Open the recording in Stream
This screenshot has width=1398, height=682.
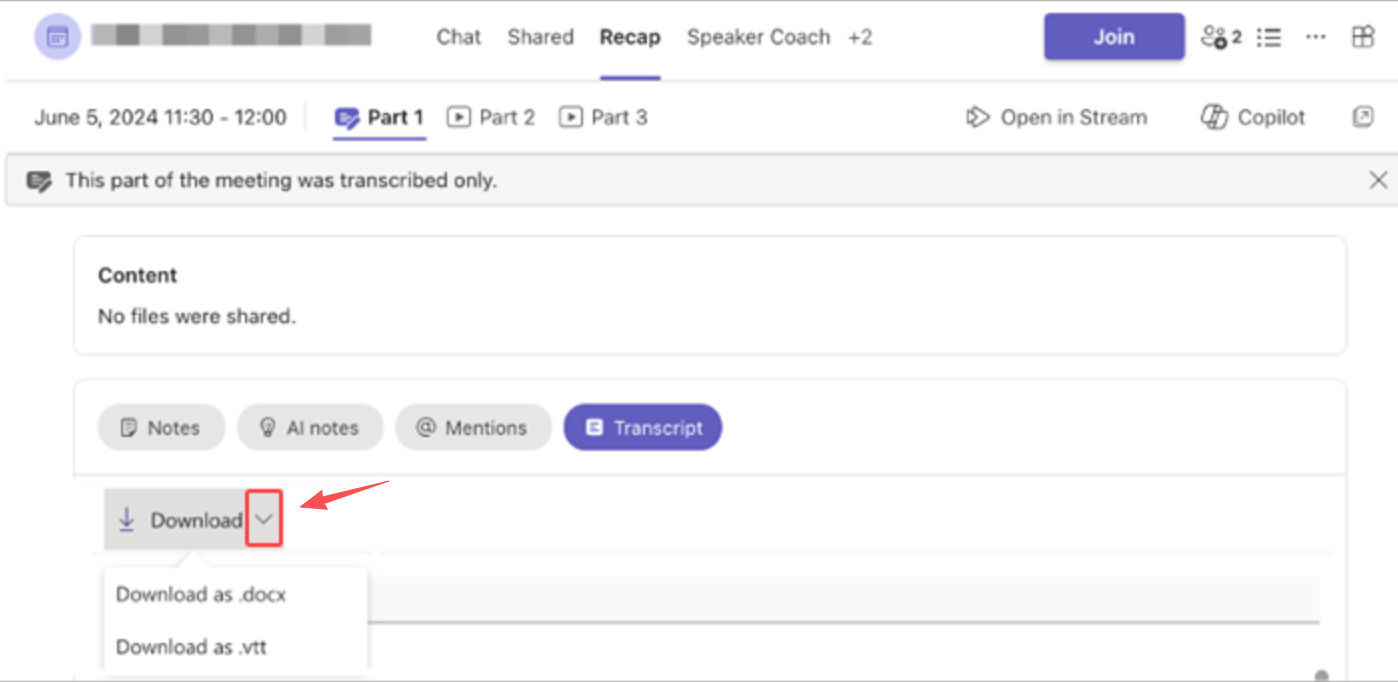tap(1056, 117)
